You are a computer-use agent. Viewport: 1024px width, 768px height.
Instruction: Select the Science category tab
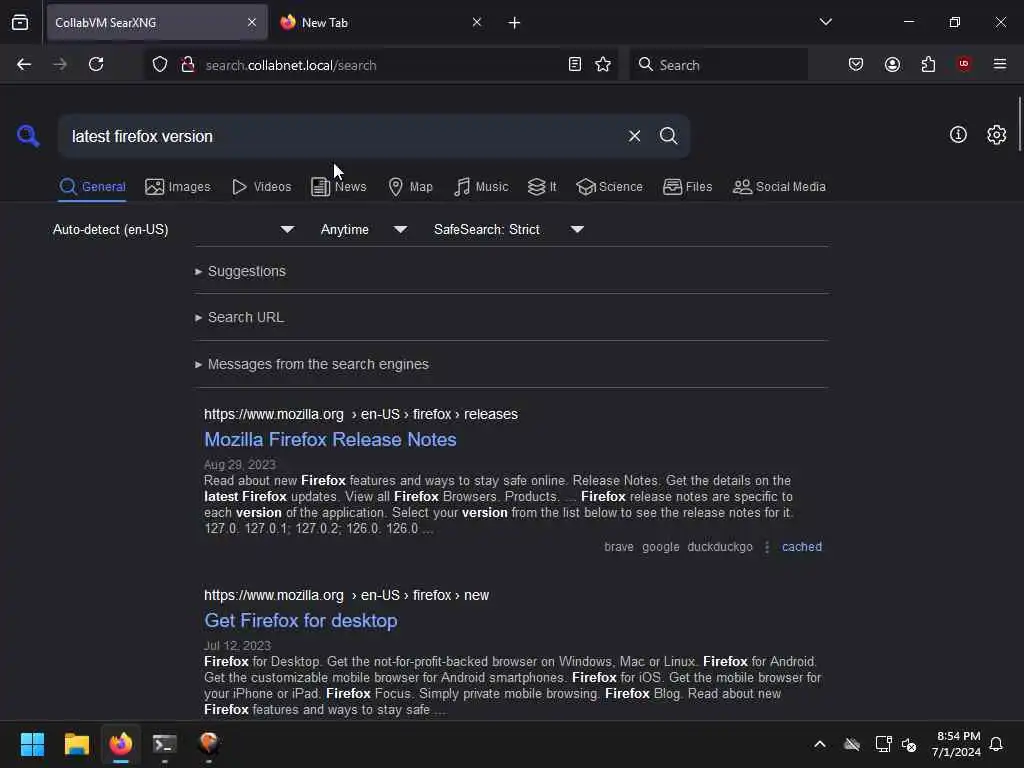click(x=609, y=187)
